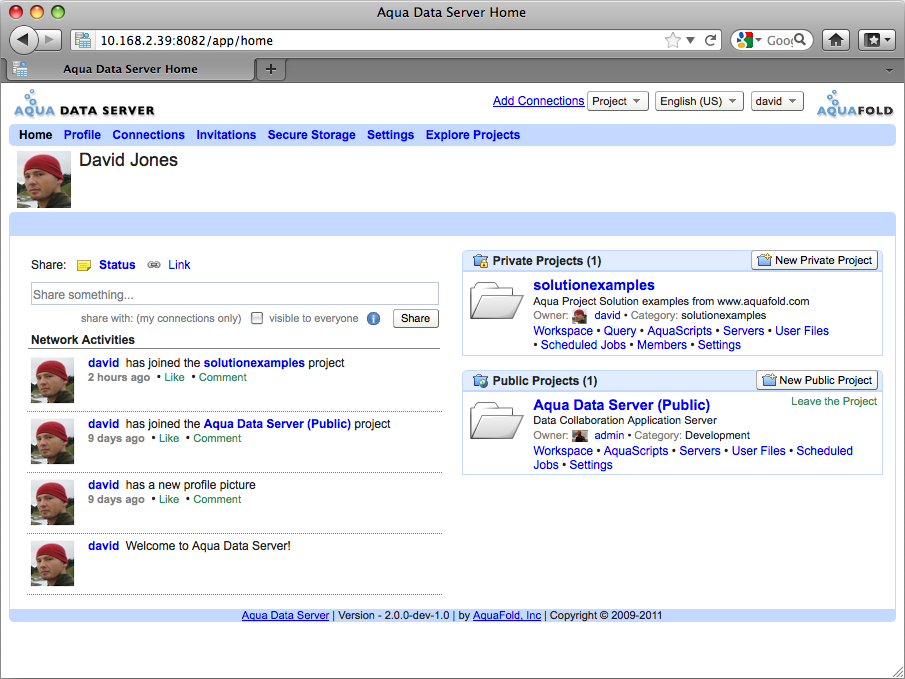905x679 pixels.
Task: Open the Home navigation tab
Action: [35, 135]
